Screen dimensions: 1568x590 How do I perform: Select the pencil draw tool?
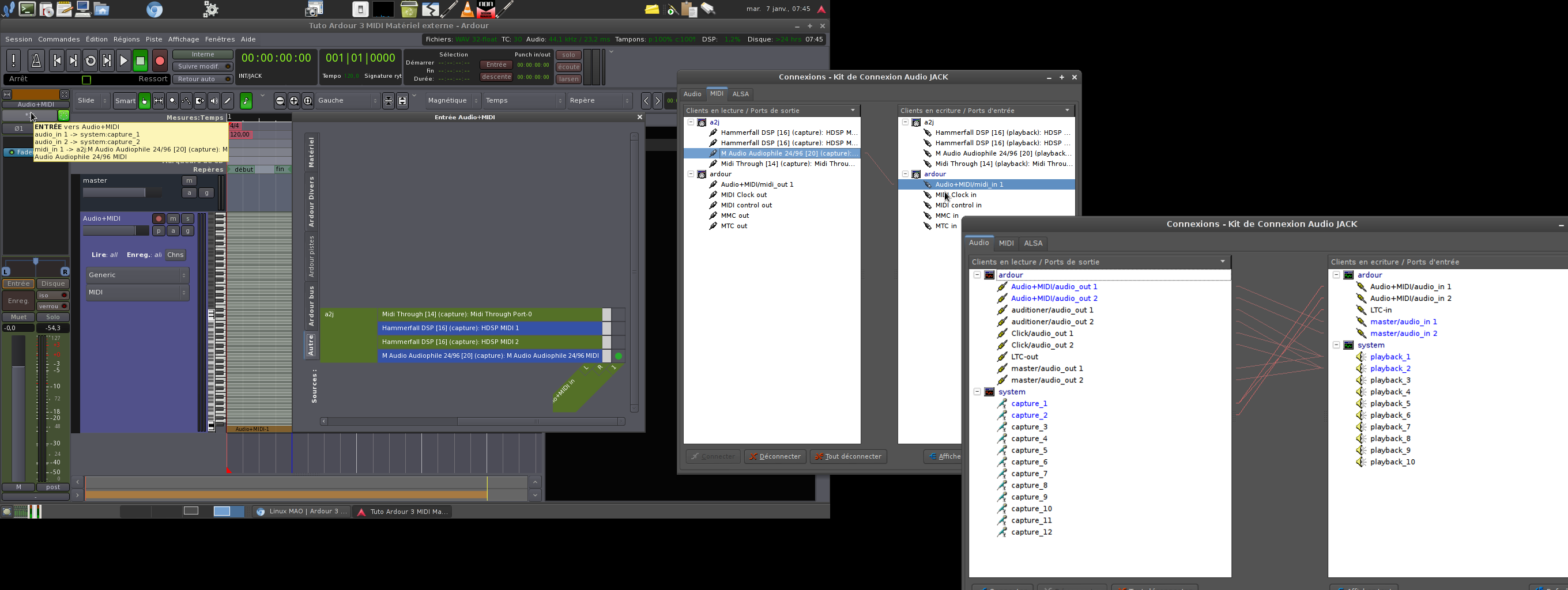[228, 101]
